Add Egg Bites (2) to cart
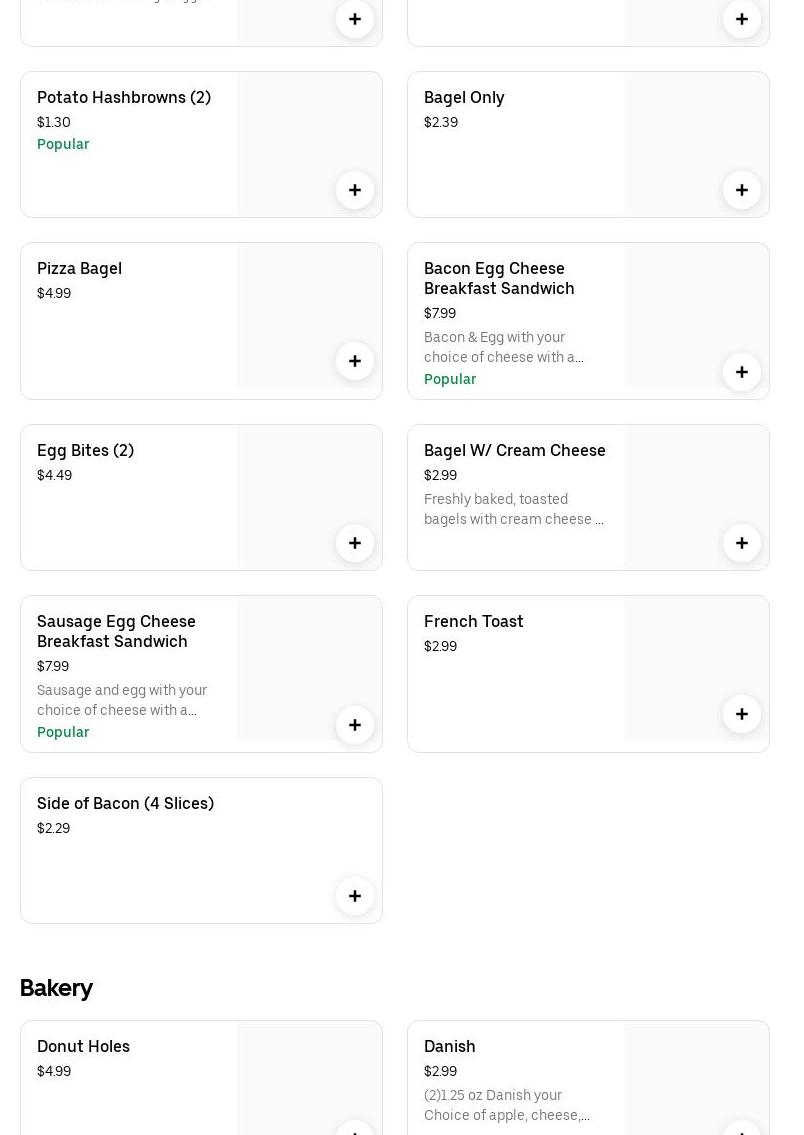Viewport: 804px width, 1135px height. pos(355,543)
